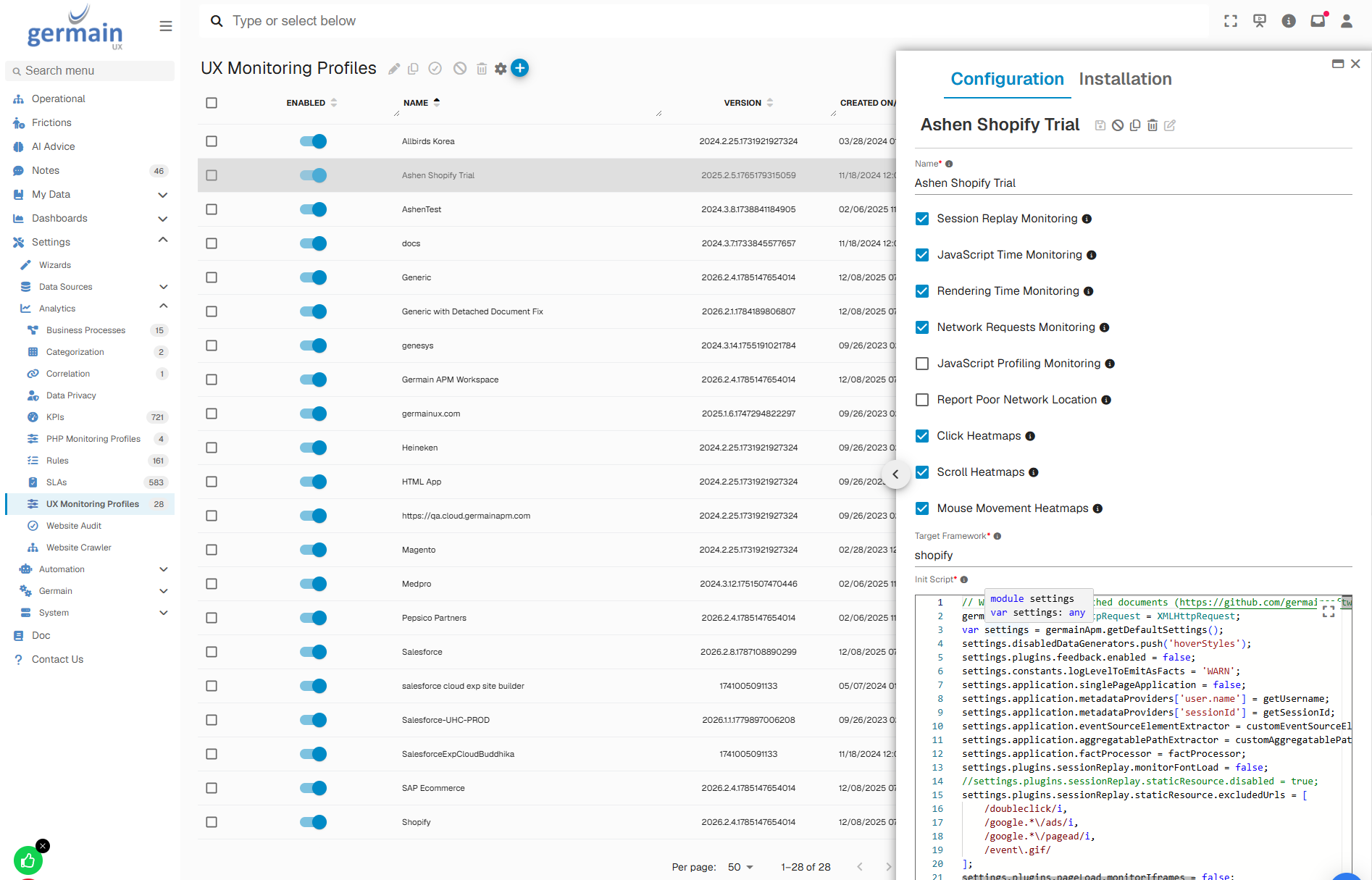Show info for Session Replay Monitoring
The height and width of the screenshot is (880, 1372).
click(x=1087, y=219)
